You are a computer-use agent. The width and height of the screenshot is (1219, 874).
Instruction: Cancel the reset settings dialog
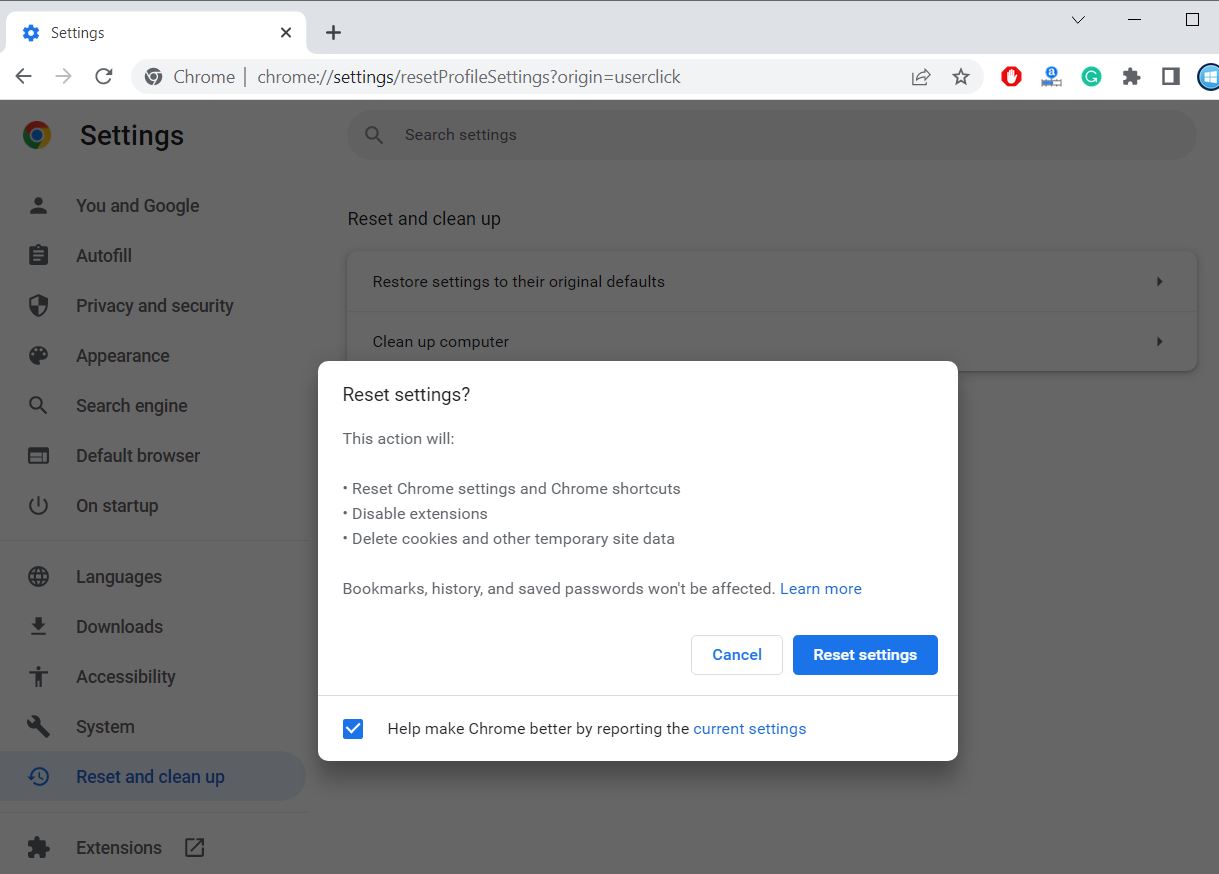(x=737, y=655)
